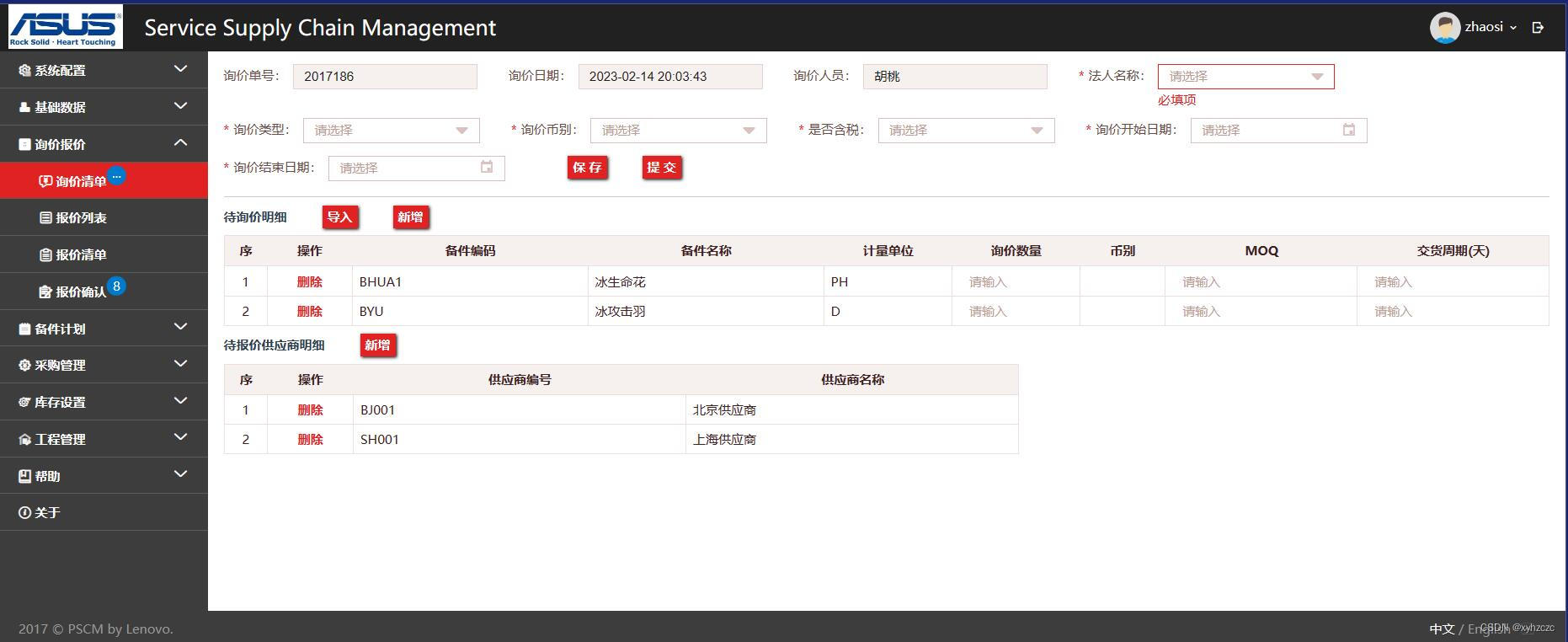
Task: Click the 库存设置 sidebar icon
Action: [x=24, y=403]
